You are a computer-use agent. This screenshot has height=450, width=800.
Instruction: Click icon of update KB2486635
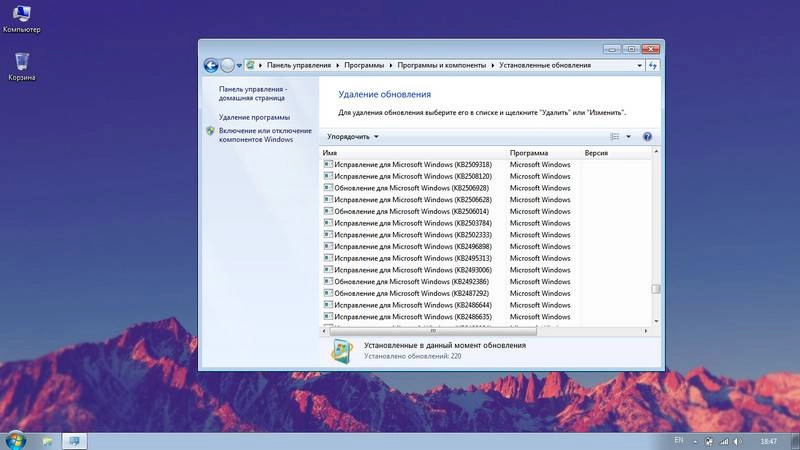pos(328,317)
